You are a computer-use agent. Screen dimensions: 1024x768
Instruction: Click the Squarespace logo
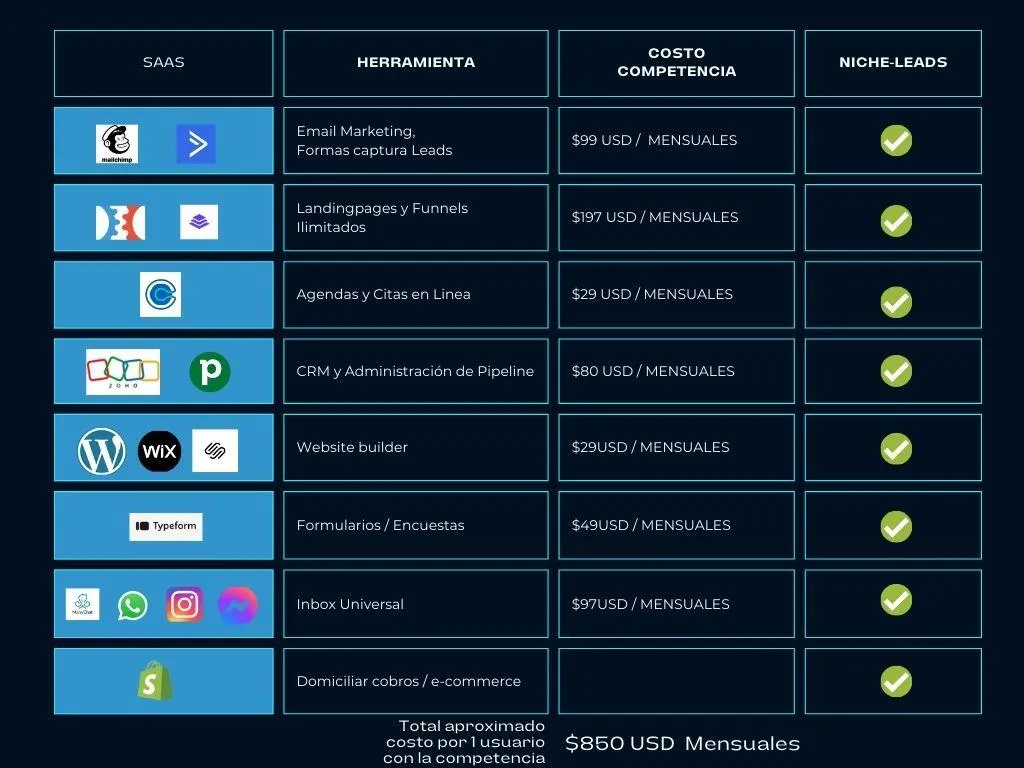(x=215, y=451)
